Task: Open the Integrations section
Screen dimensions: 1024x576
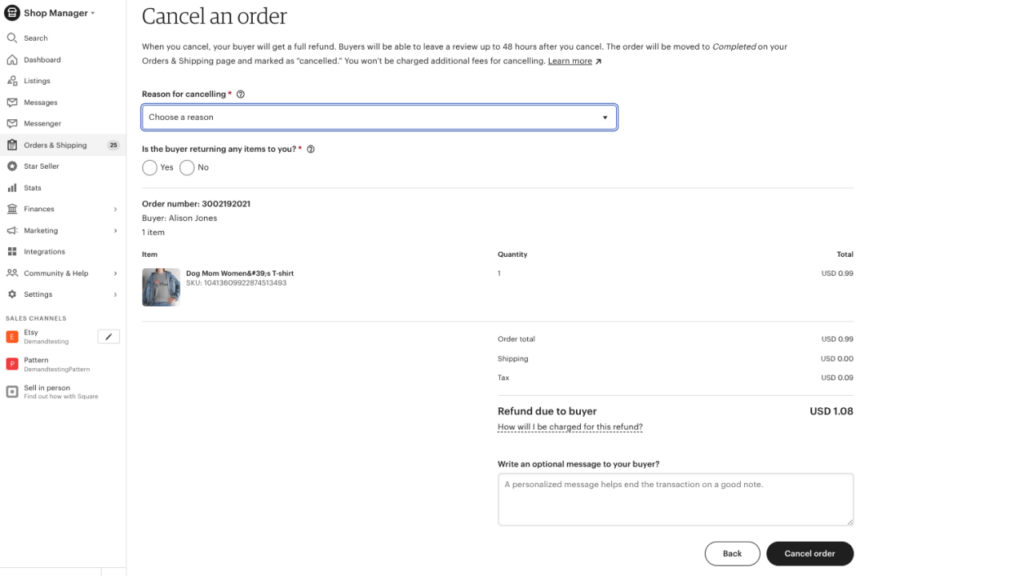Action: click(42, 251)
